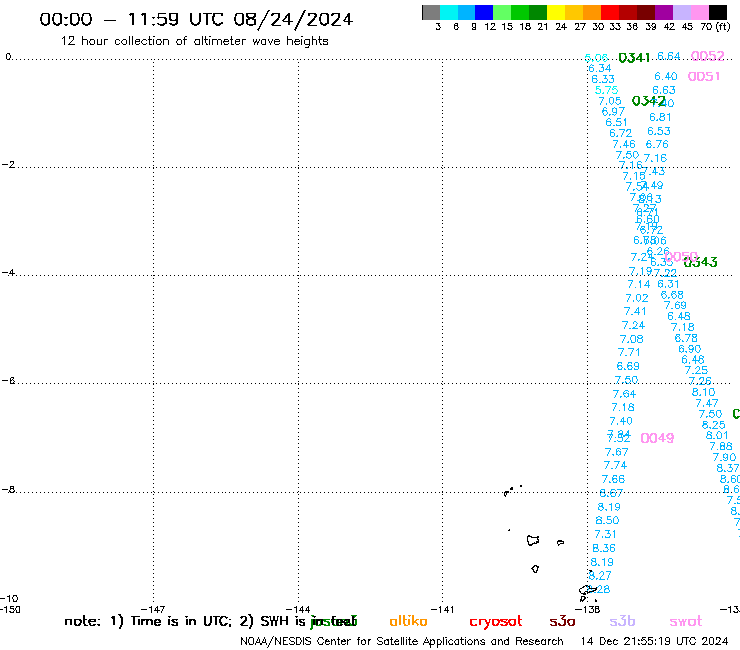Click the wave height value '6.40'
The height and width of the screenshot is (650, 740).
tap(666, 76)
